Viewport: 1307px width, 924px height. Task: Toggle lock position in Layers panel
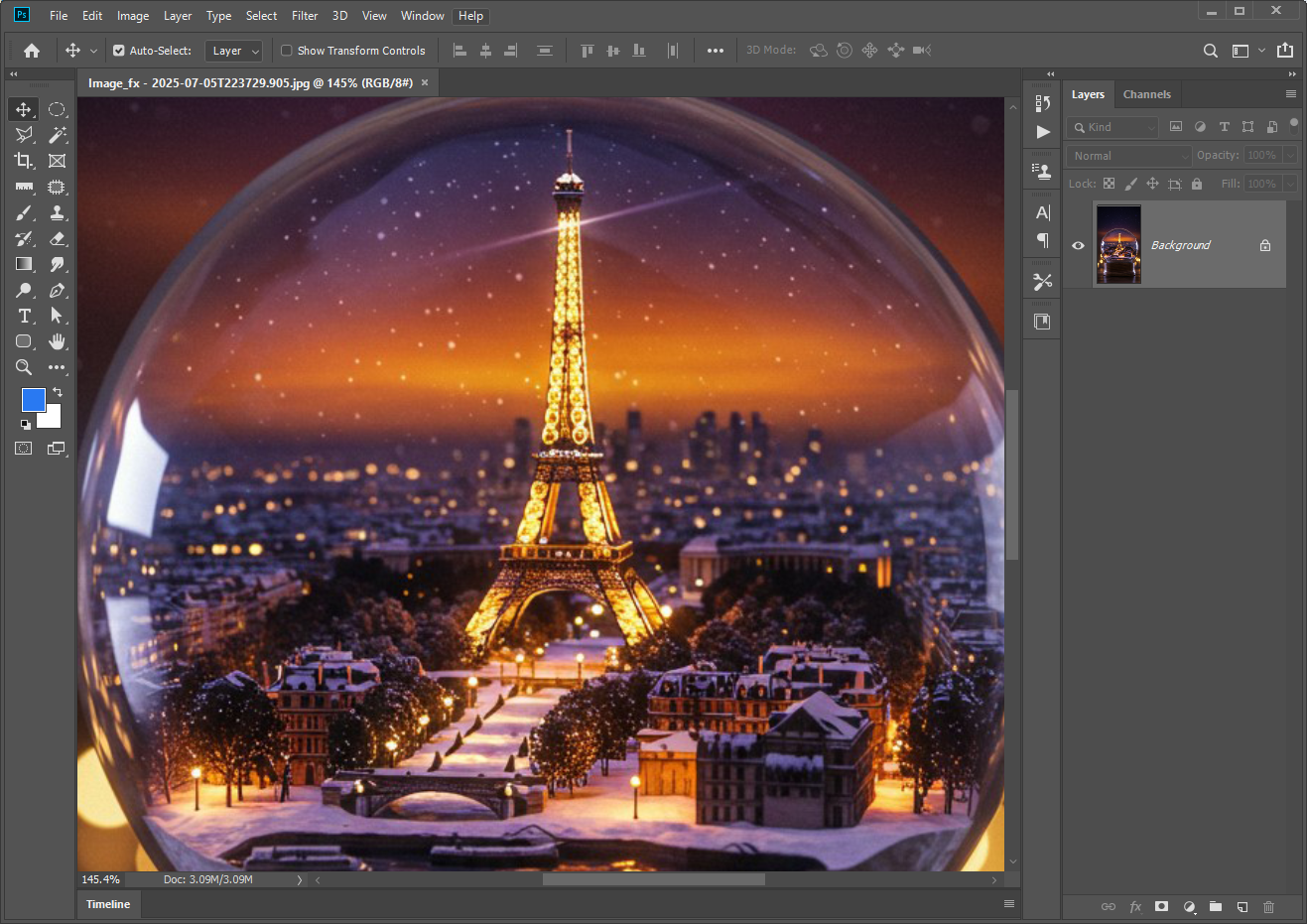pos(1152,184)
